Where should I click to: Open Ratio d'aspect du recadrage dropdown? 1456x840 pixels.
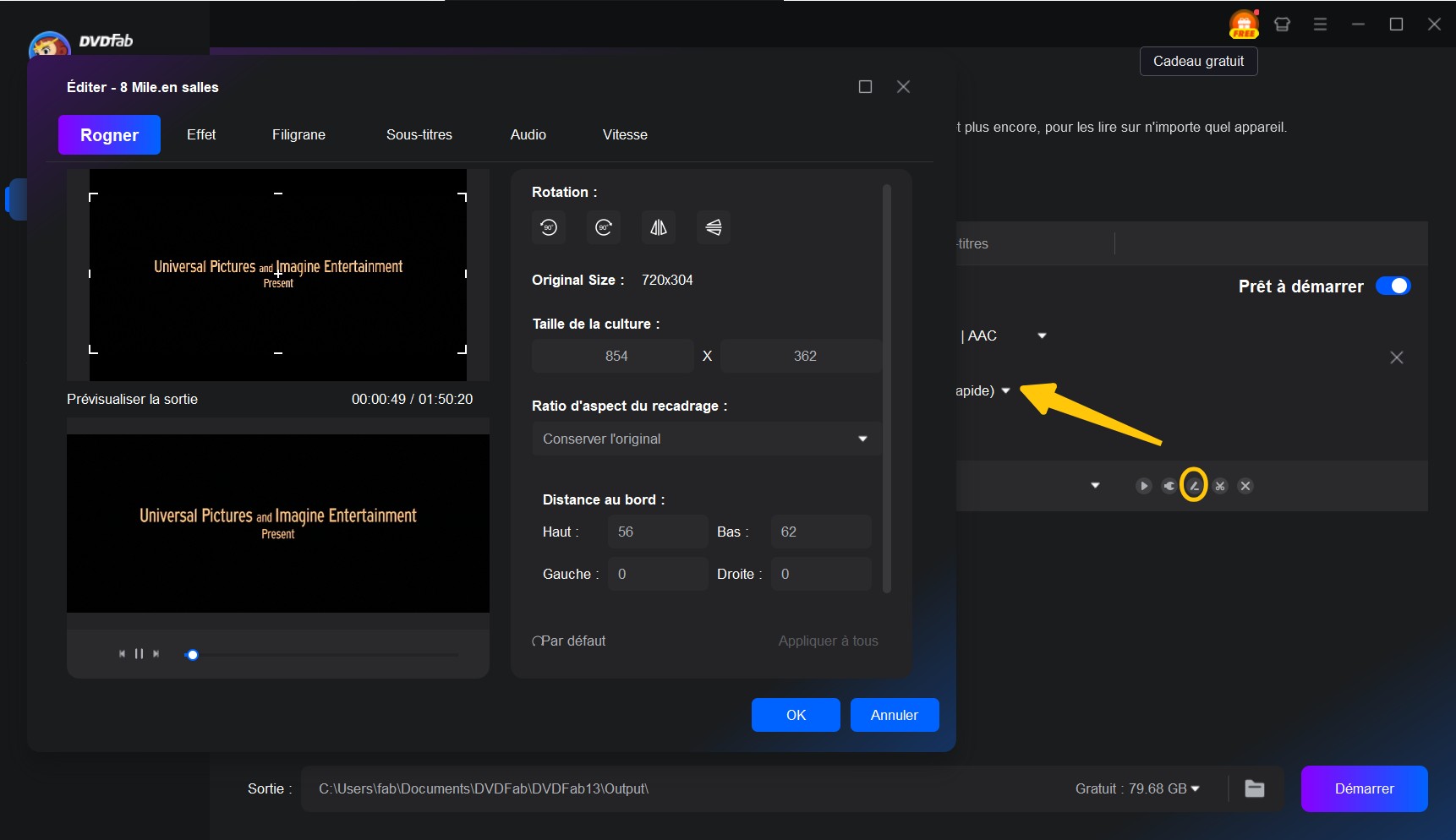[x=707, y=439]
